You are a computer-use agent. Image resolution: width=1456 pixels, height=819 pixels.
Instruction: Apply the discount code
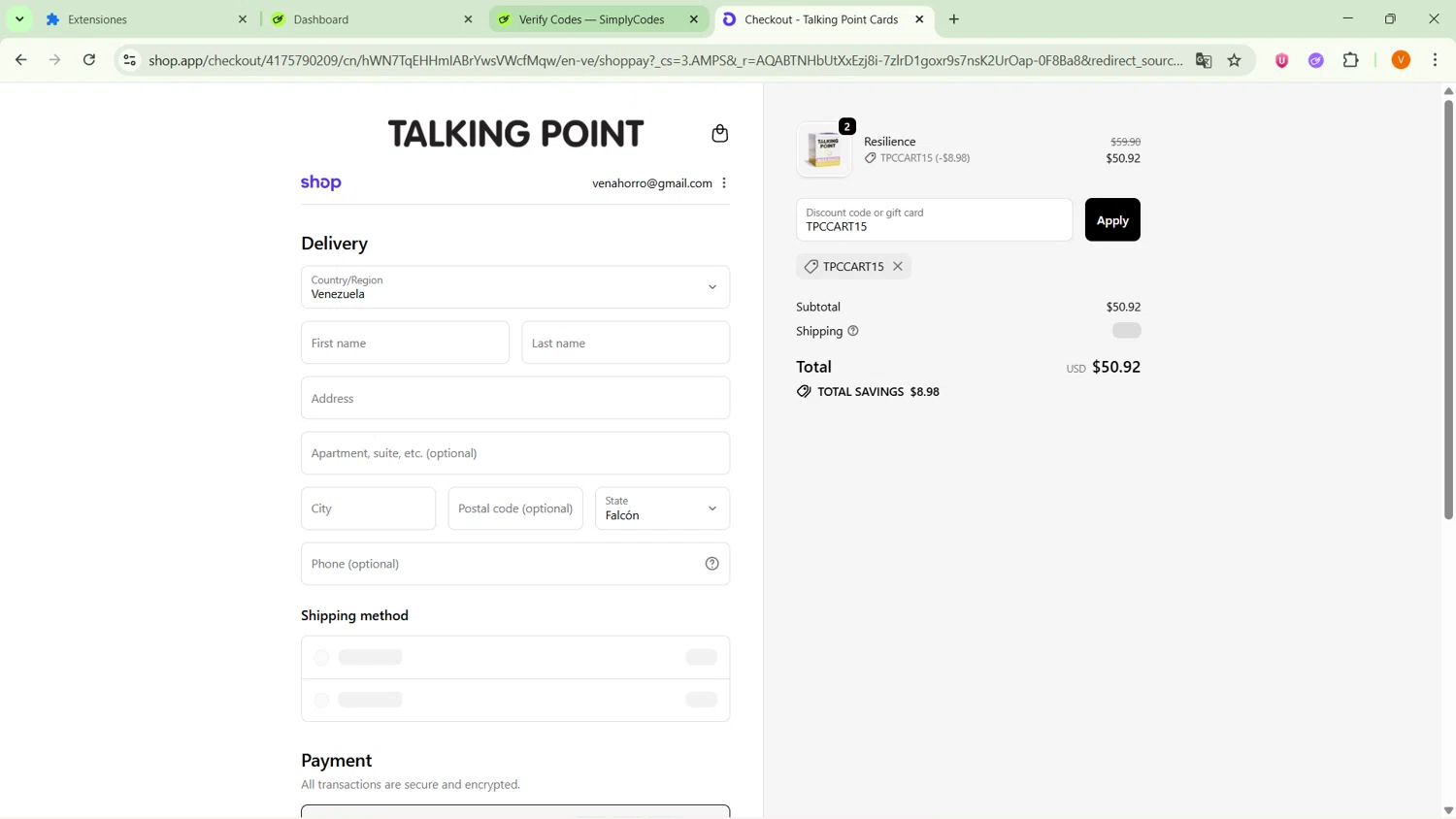[x=1112, y=219]
